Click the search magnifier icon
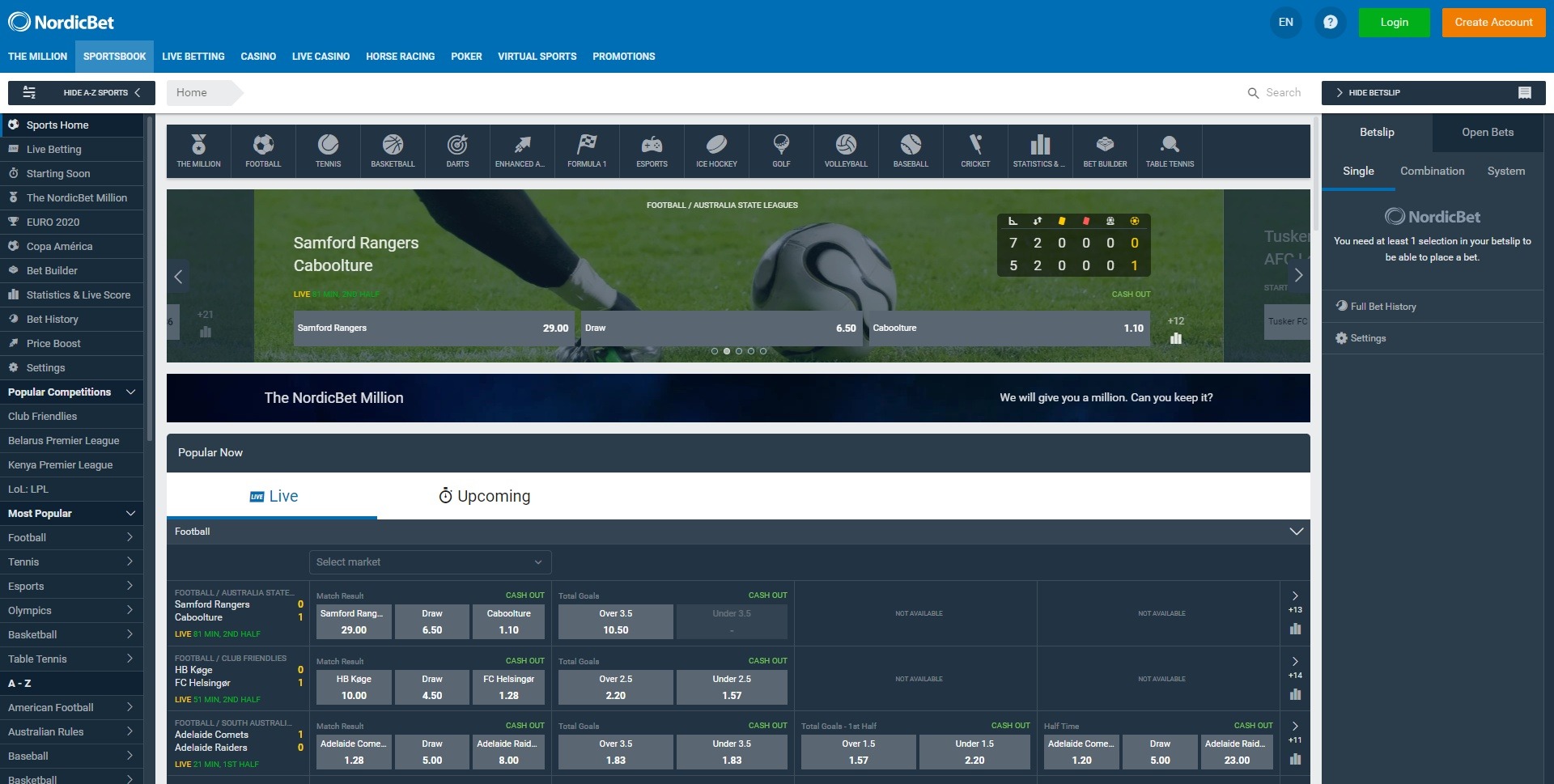Viewport: 1554px width, 784px height. [x=1253, y=92]
